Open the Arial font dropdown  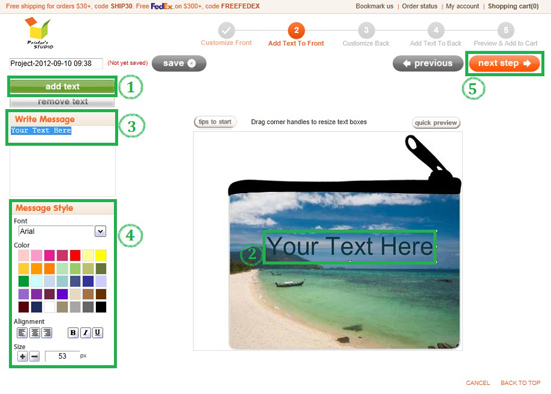[x=101, y=231]
